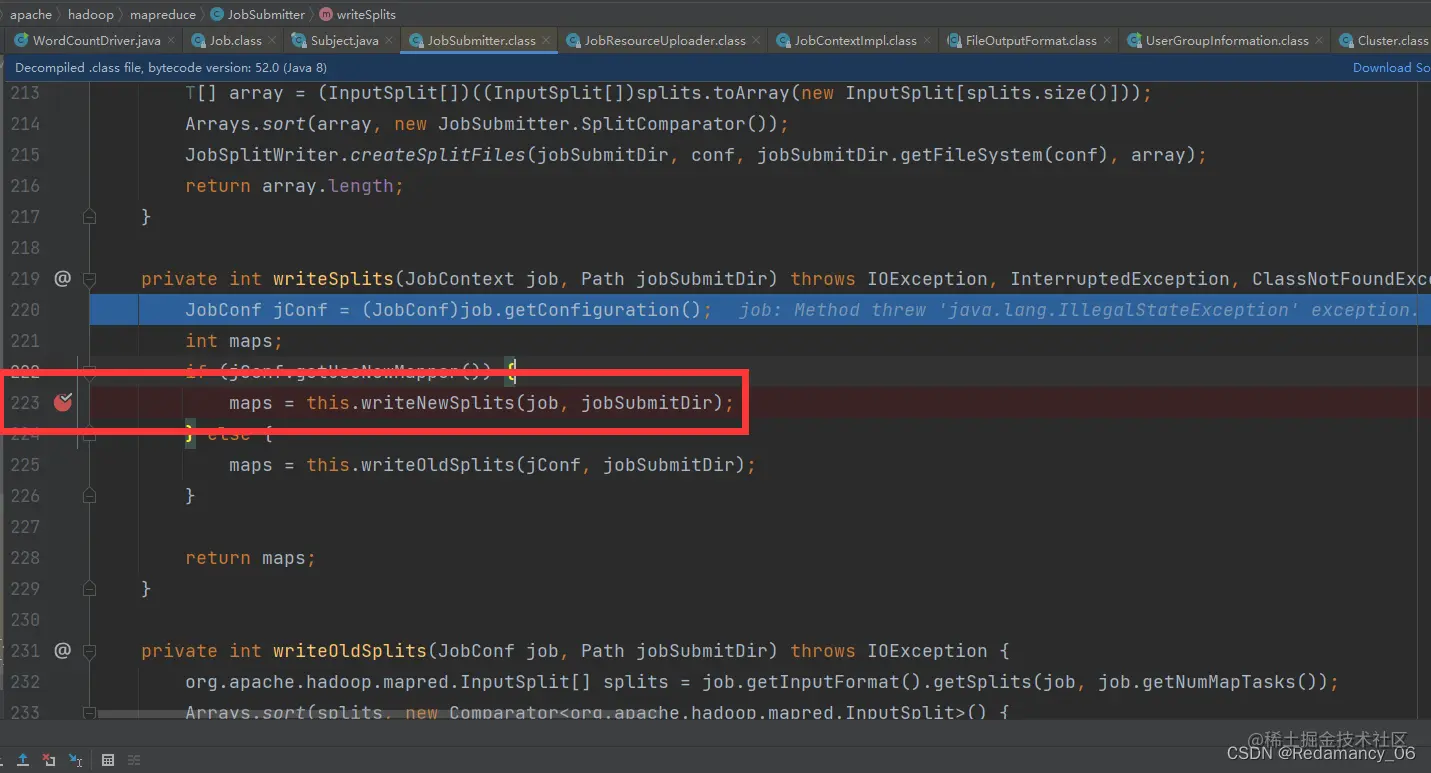This screenshot has width=1431, height=773.
Task: Click the @ gutter icon on line 219
Action: point(62,279)
